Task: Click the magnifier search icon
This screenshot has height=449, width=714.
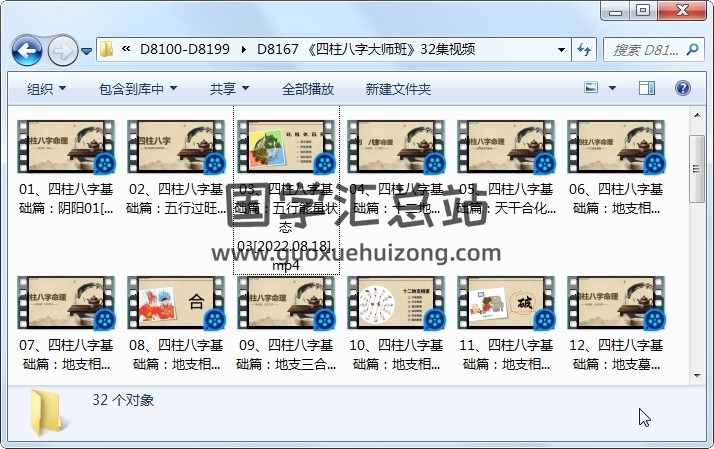Action: (692, 49)
